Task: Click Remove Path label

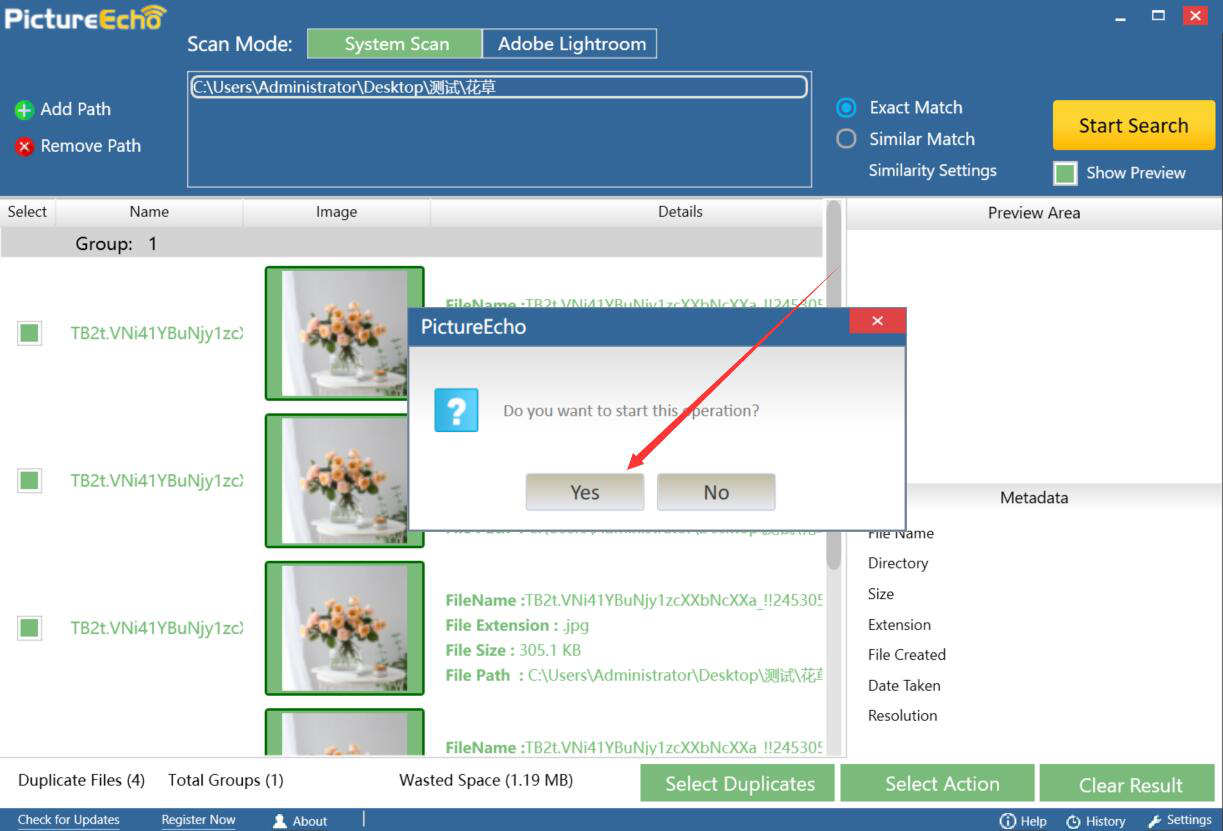Action: point(90,146)
